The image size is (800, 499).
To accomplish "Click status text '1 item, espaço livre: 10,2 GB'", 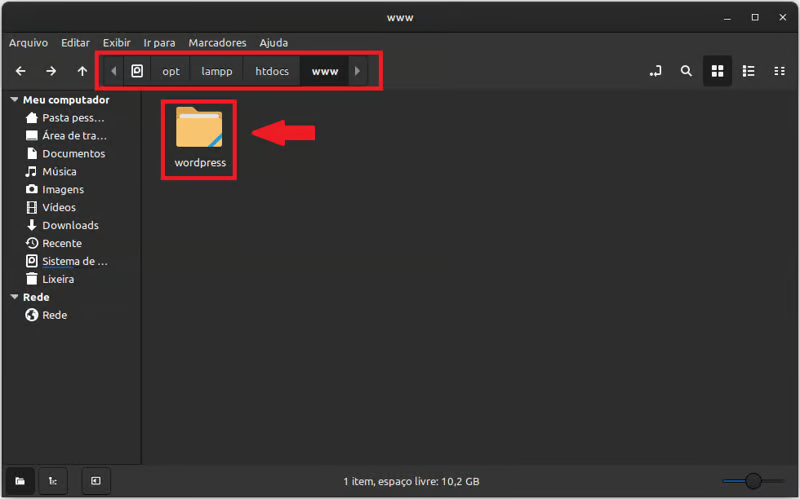I will pos(411,481).
